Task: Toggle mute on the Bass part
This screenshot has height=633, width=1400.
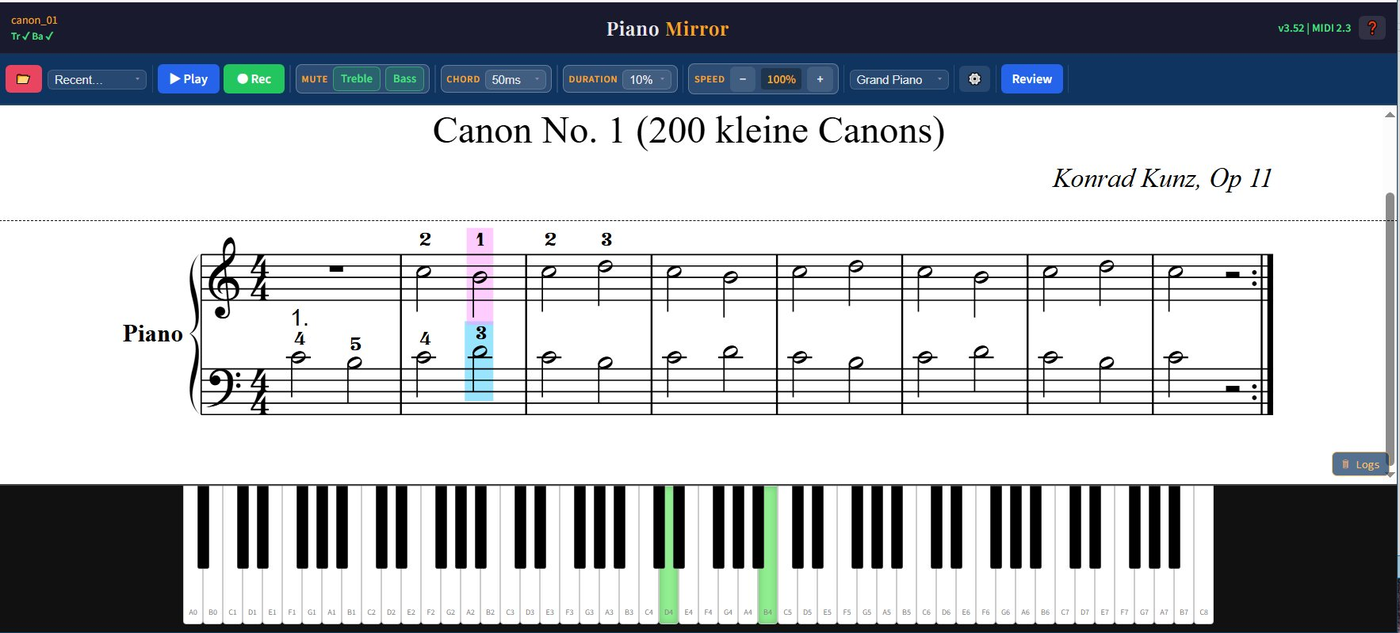Action: click(405, 79)
